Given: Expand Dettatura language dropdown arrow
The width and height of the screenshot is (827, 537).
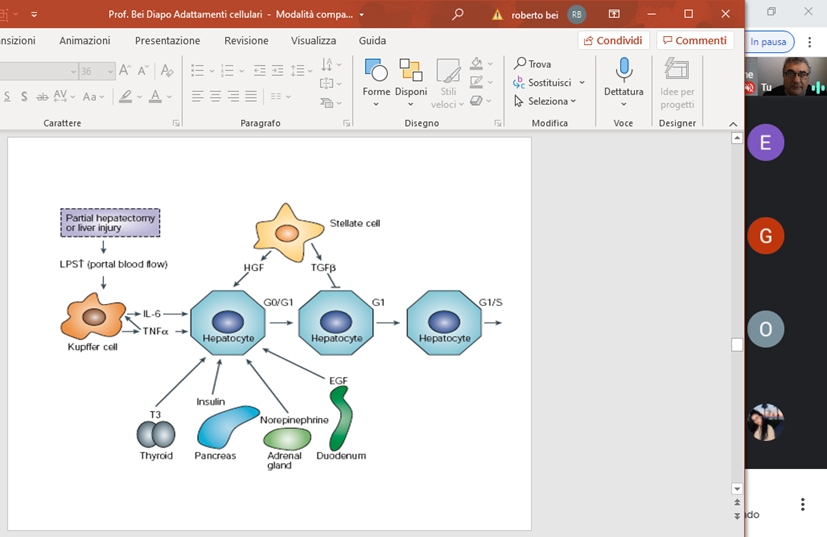Looking at the screenshot, I should tap(624, 104).
